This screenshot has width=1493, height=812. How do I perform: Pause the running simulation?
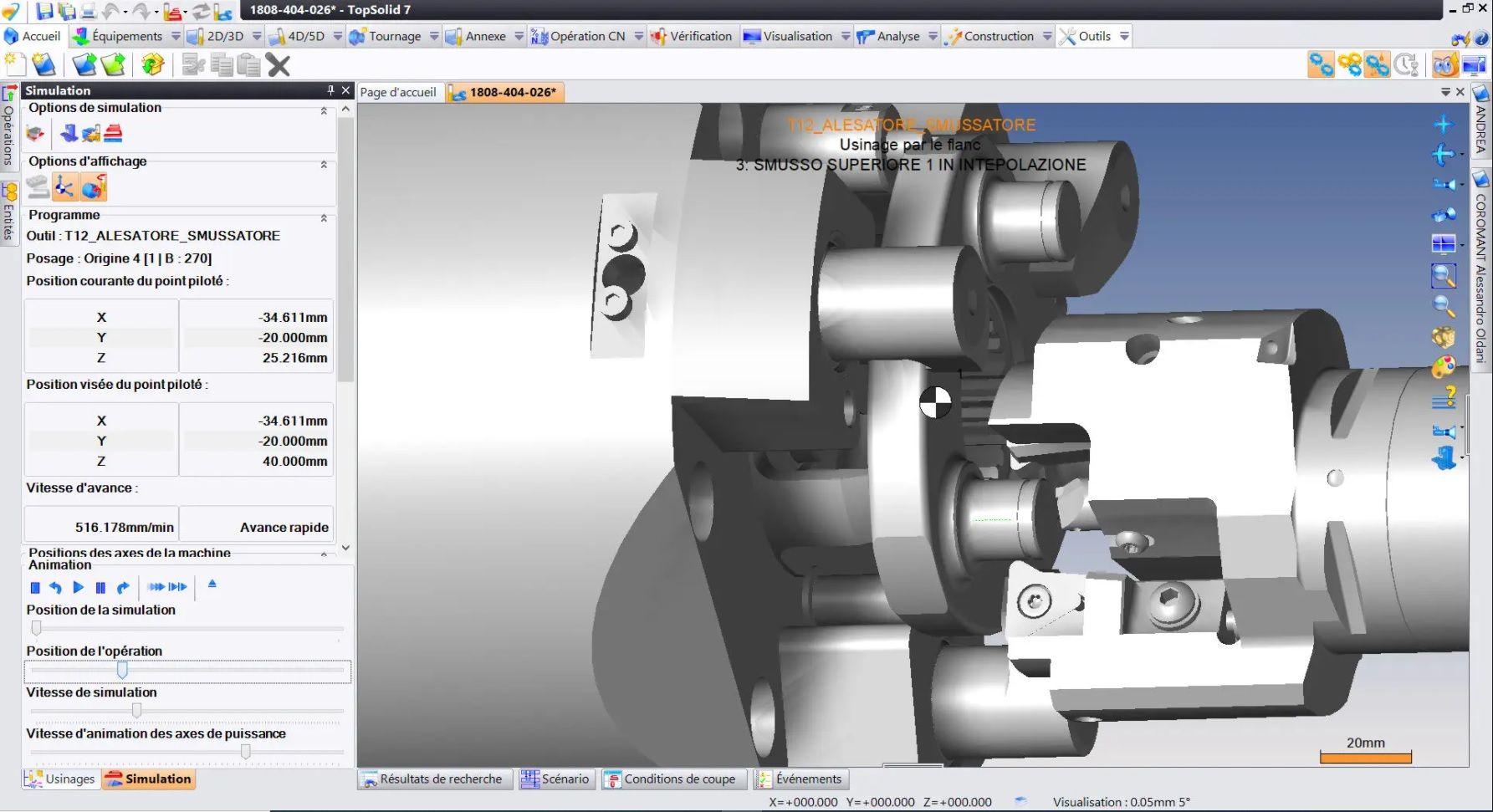tap(100, 587)
